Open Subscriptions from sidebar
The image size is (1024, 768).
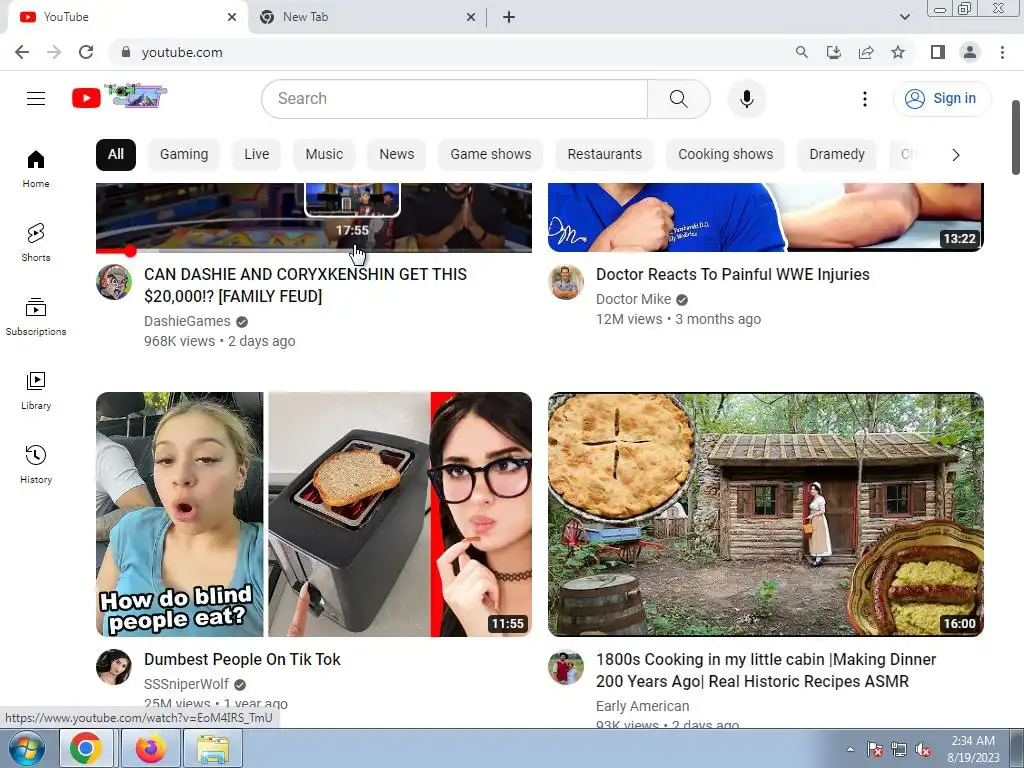tap(36, 317)
